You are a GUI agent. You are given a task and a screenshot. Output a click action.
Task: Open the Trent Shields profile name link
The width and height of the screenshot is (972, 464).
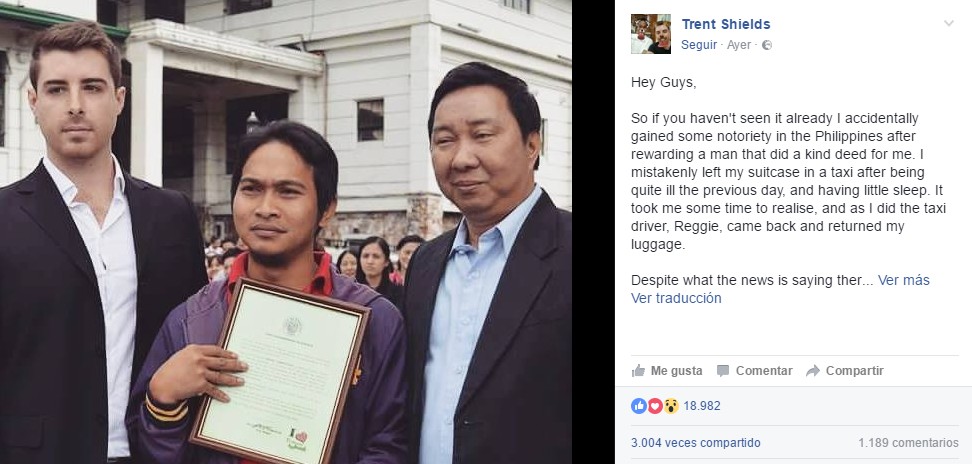pyautogui.click(x=726, y=24)
